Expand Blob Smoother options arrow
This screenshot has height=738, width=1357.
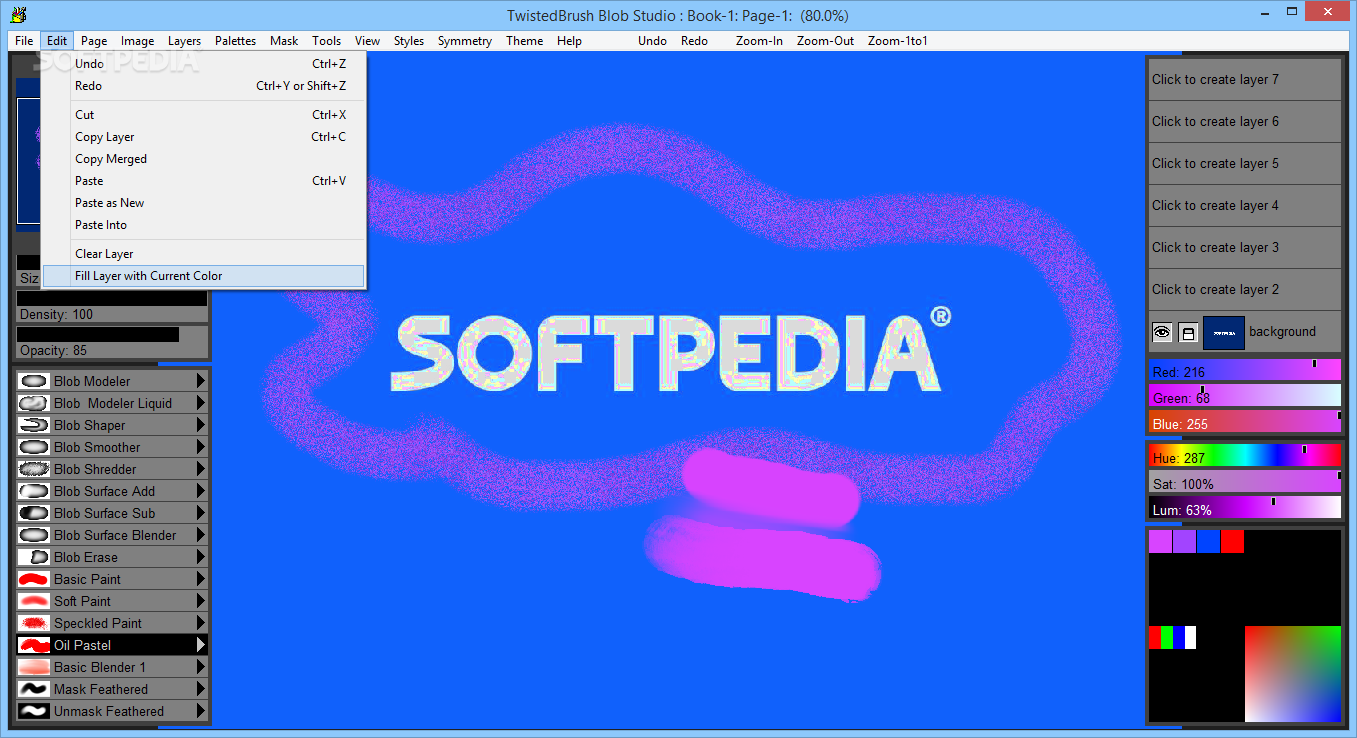(201, 447)
